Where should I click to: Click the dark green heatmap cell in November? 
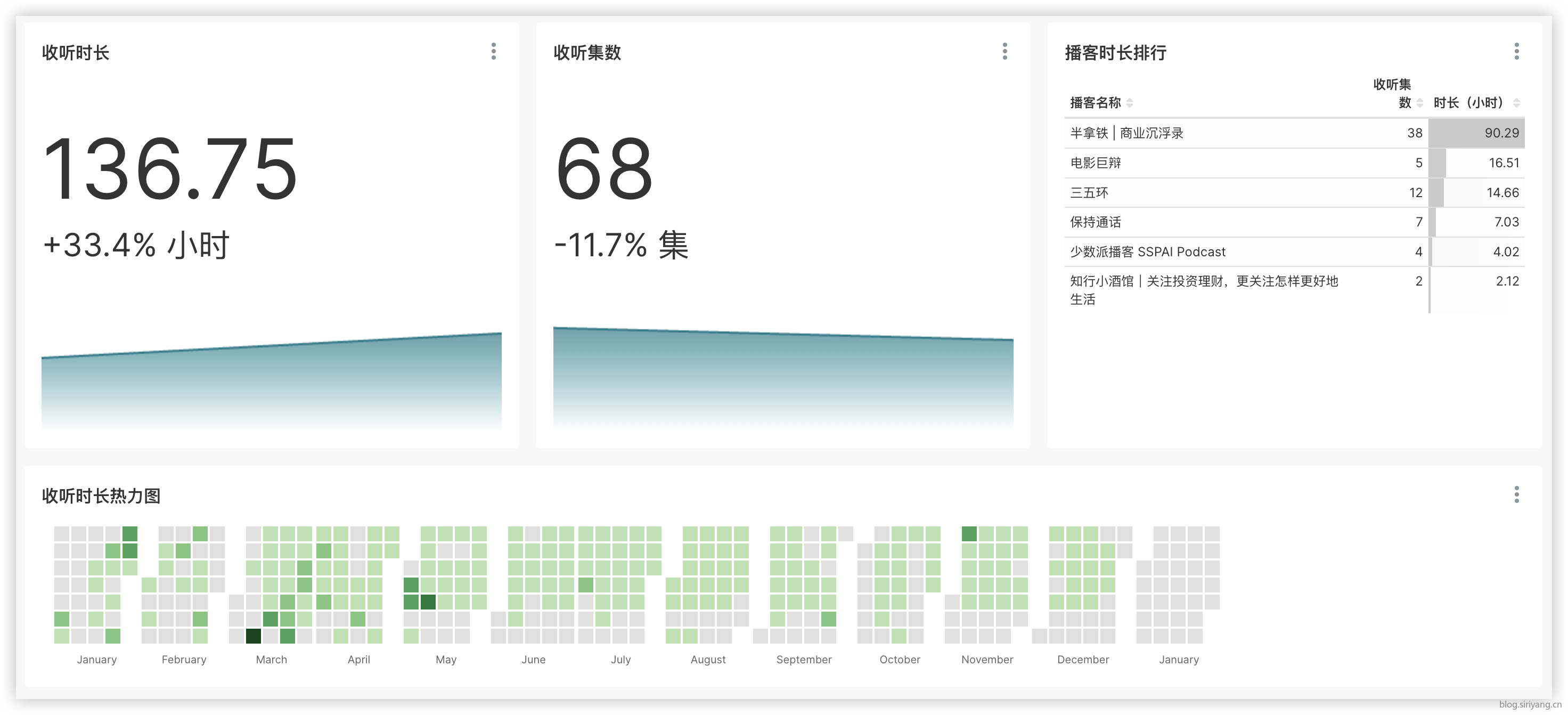(x=969, y=534)
